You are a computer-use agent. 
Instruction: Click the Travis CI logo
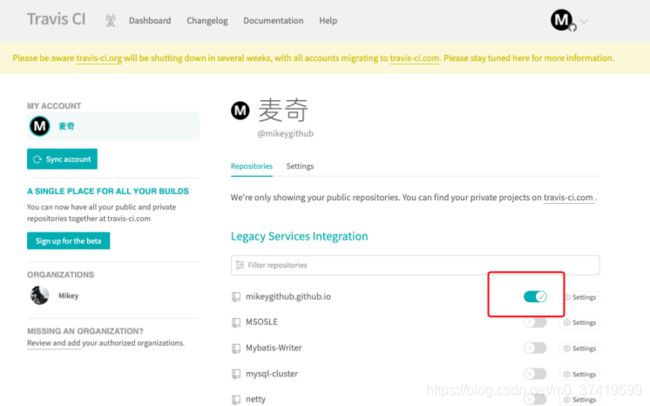(56, 19)
